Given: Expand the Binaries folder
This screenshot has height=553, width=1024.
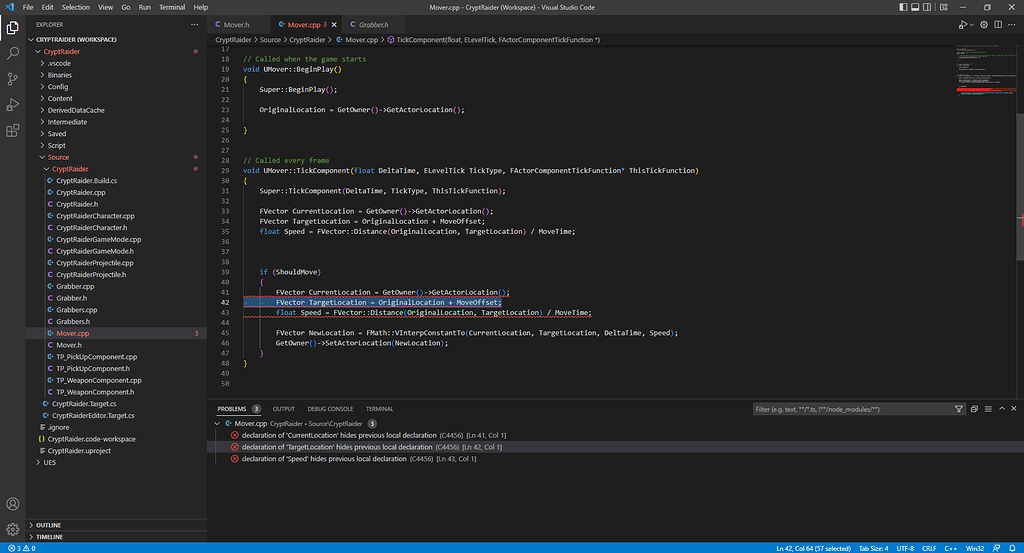Looking at the screenshot, I should 59,75.
